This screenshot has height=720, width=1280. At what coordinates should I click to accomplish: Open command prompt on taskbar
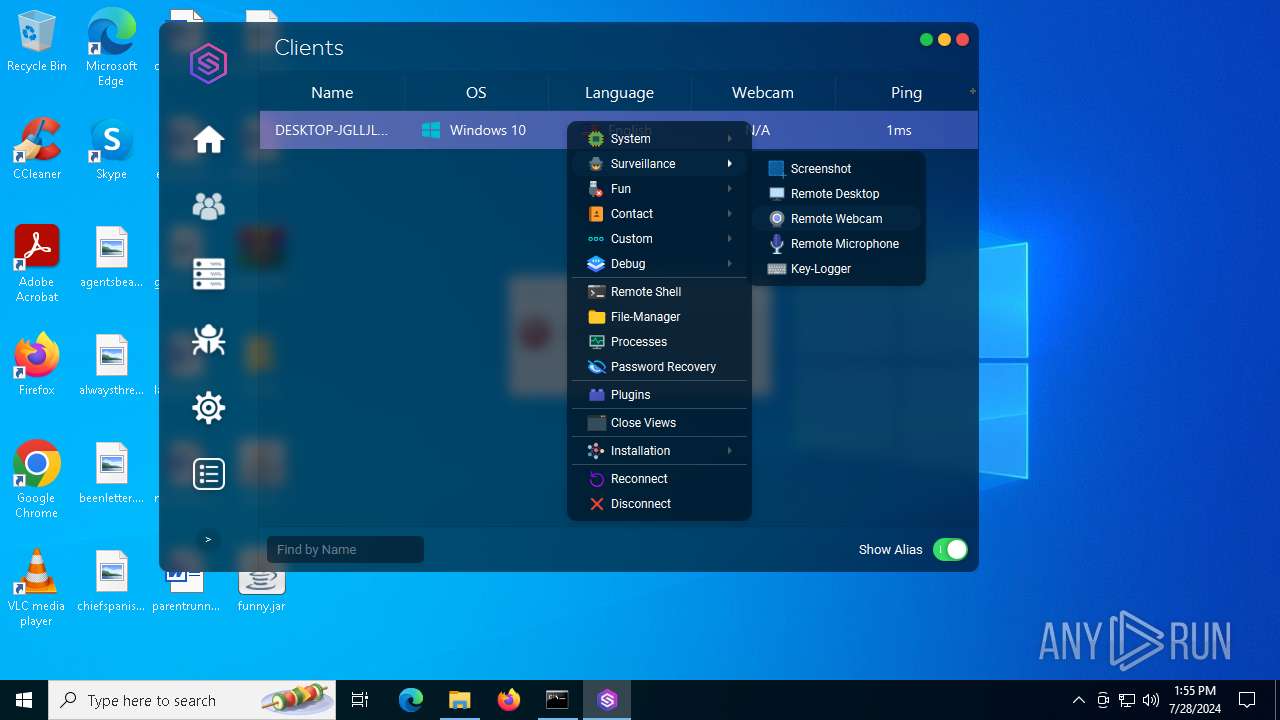pyautogui.click(x=557, y=700)
